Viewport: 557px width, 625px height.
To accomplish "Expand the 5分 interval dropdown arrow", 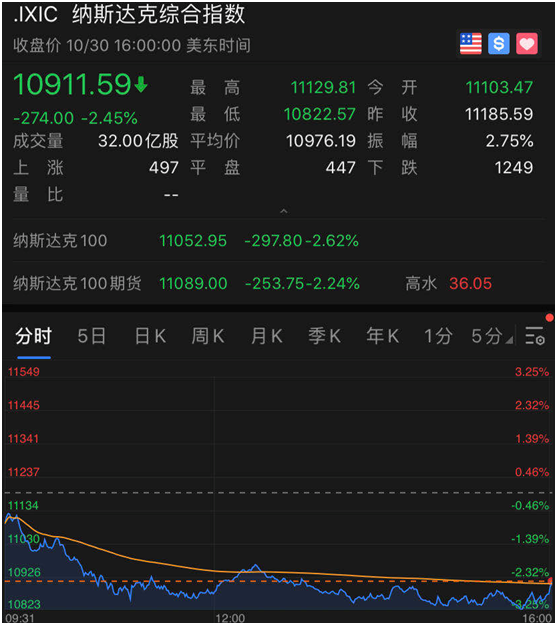I will pos(509,340).
